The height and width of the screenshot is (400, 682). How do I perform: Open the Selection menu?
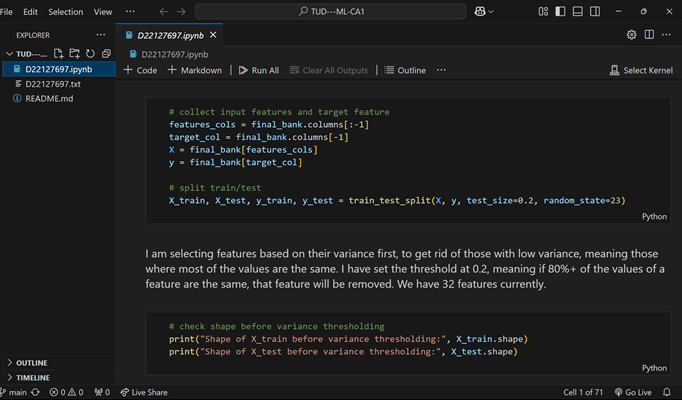tap(66, 12)
